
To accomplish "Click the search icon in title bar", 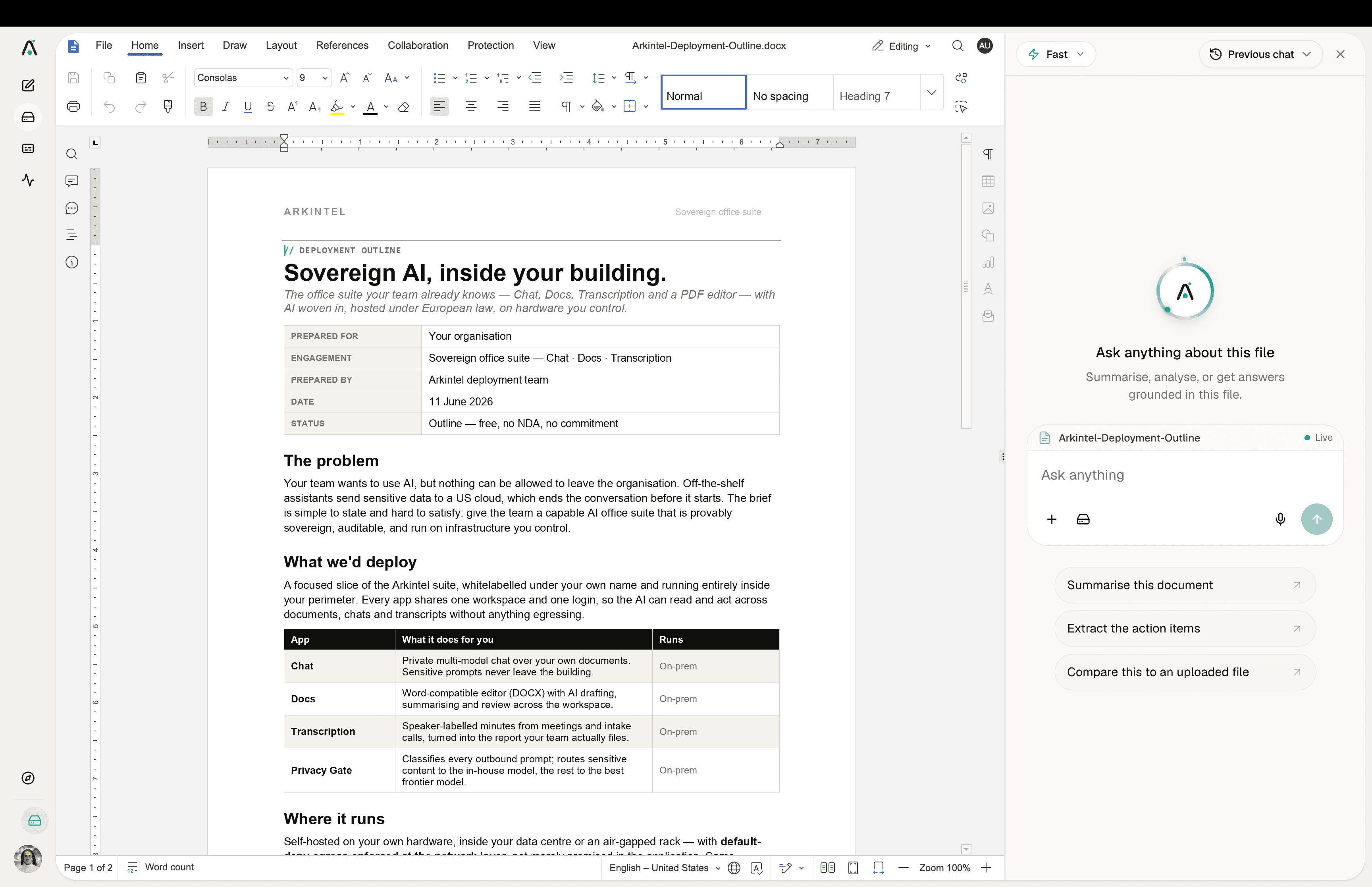I will [x=958, y=46].
